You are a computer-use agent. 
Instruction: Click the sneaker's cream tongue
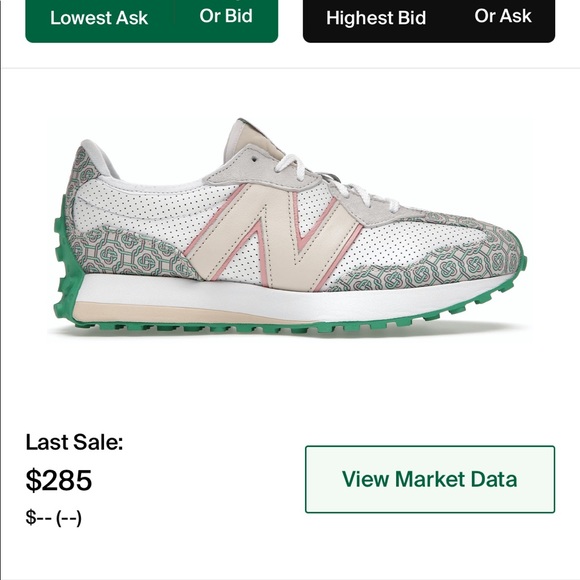(x=253, y=142)
